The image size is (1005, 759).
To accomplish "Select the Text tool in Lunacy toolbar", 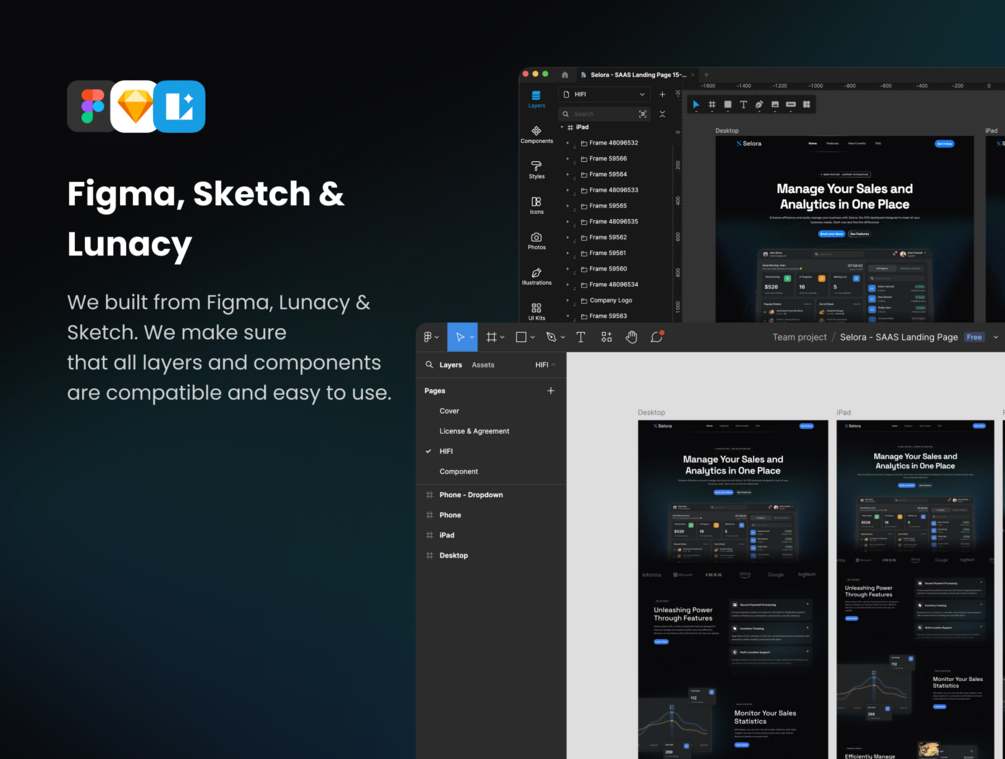I will [743, 104].
